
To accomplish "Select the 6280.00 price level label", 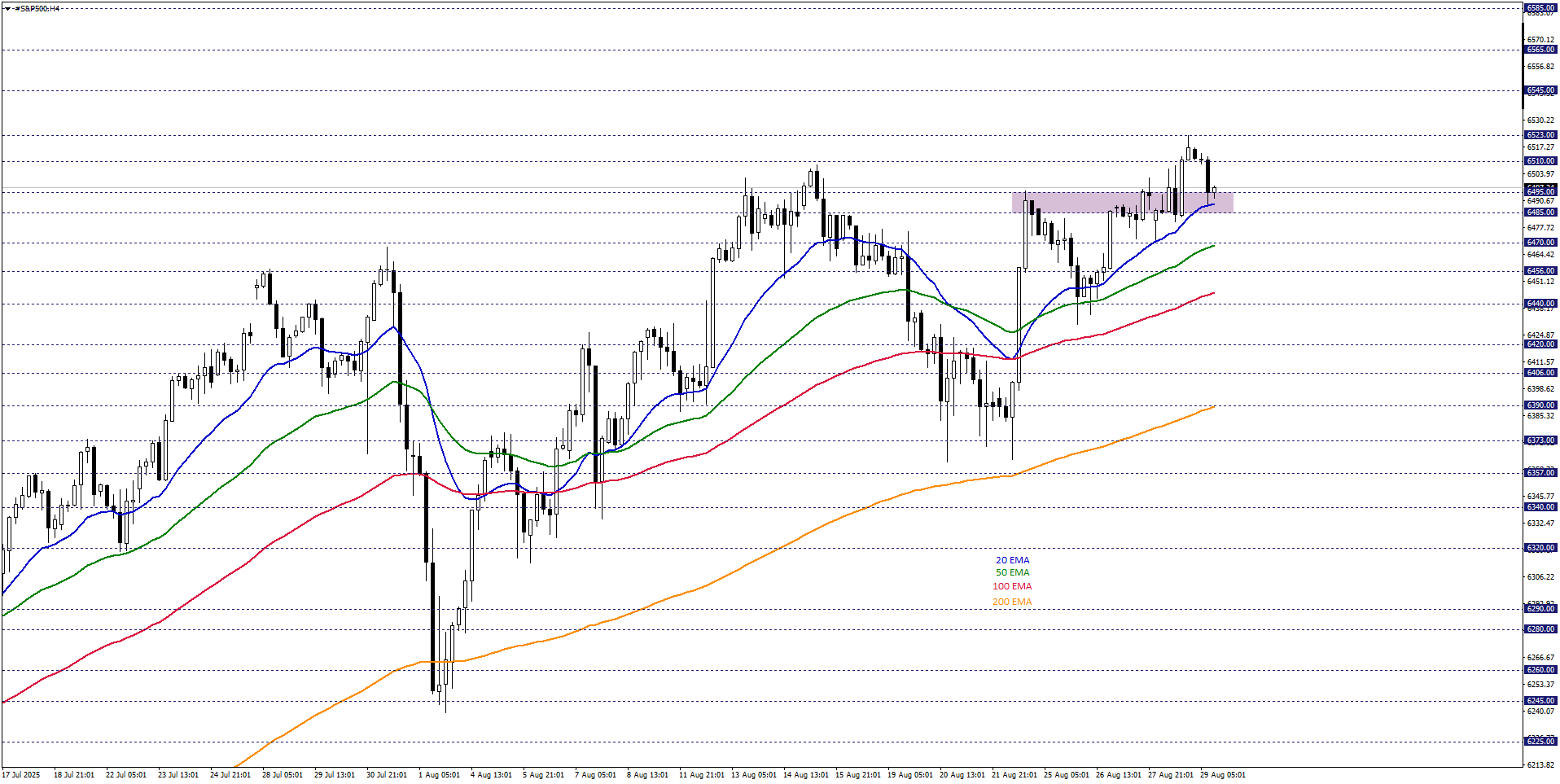I will tap(1540, 629).
